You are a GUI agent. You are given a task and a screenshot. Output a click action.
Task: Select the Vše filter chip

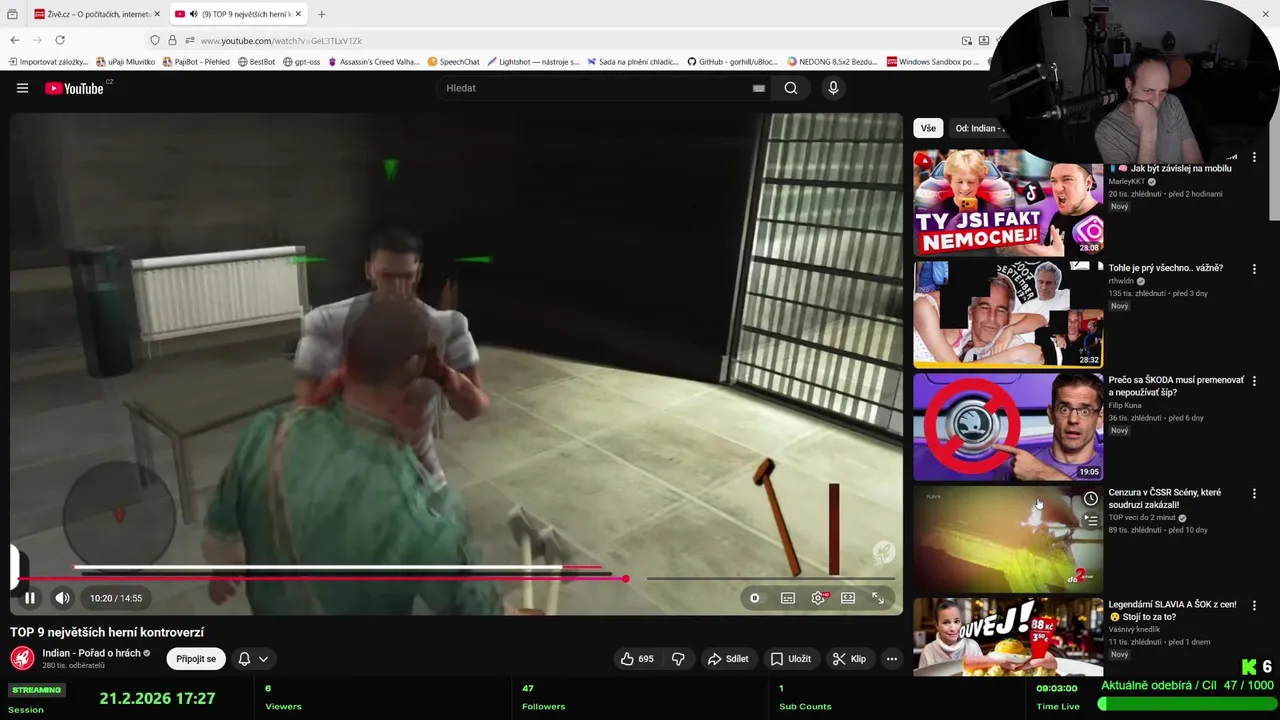click(928, 128)
